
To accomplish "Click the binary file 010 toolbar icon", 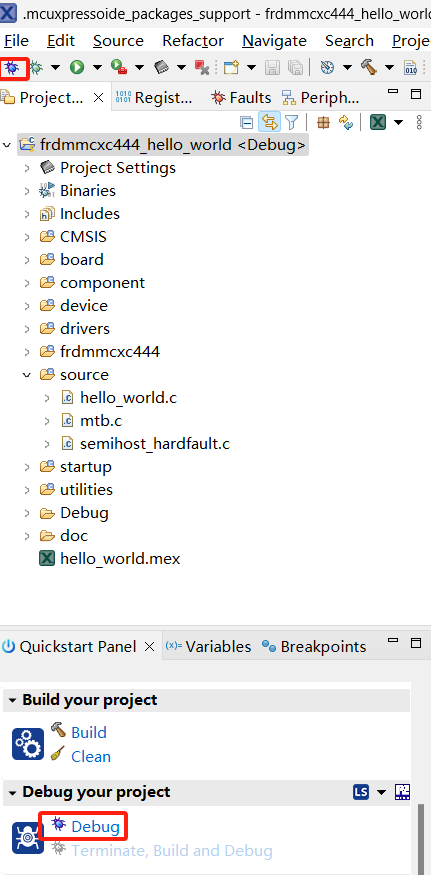I will point(410,68).
